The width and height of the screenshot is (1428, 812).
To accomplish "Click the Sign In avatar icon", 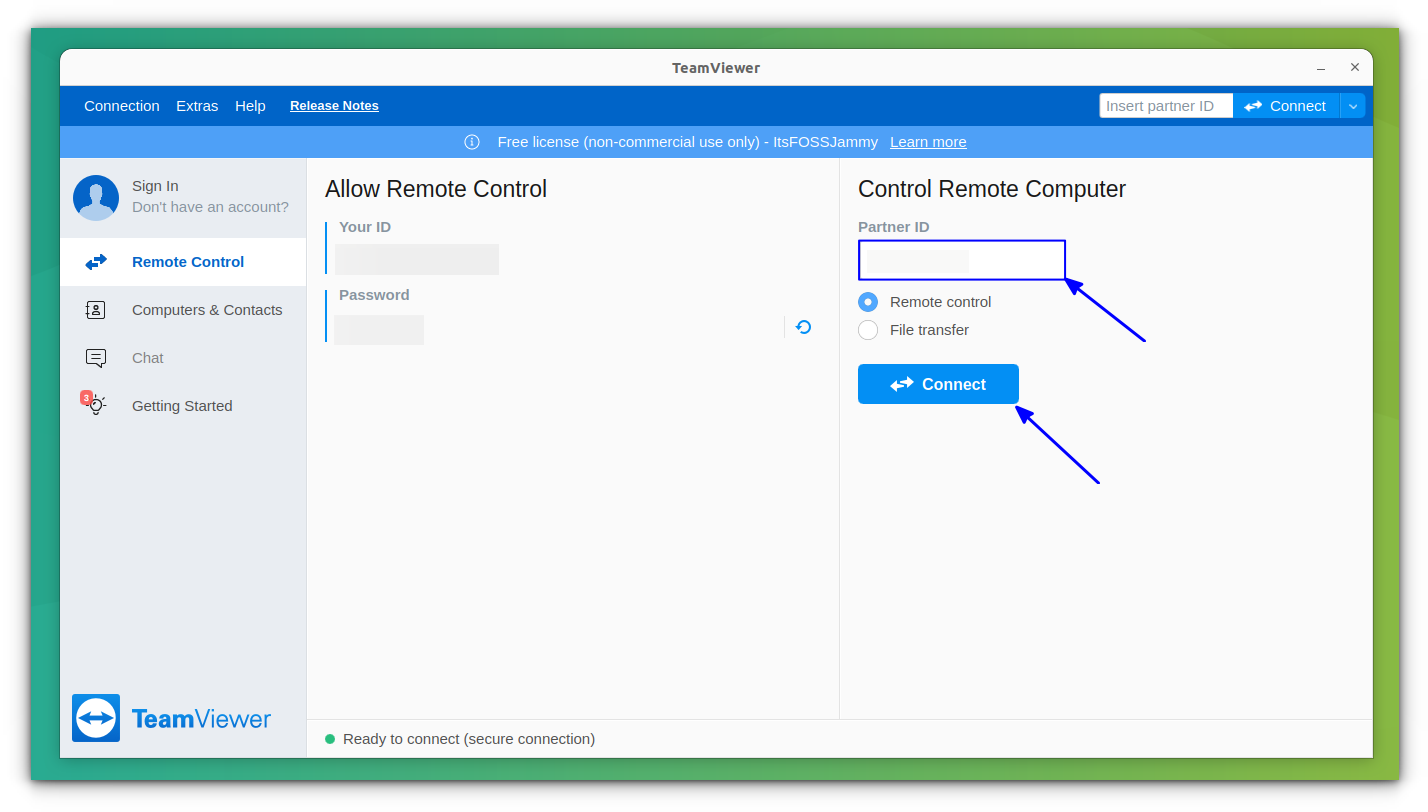I will pyautogui.click(x=96, y=197).
